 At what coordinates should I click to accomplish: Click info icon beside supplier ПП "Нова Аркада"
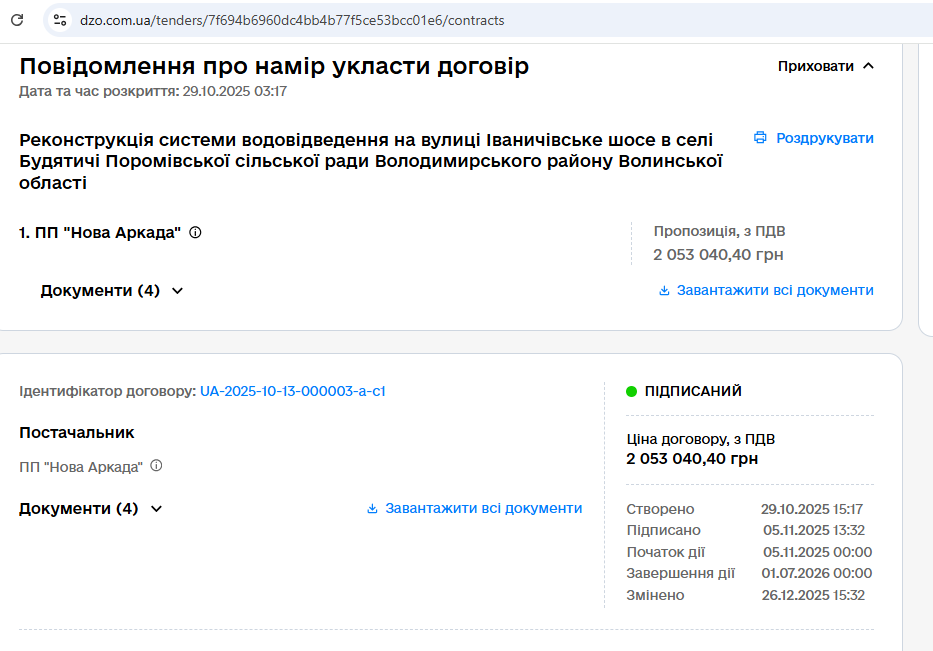coord(156,466)
